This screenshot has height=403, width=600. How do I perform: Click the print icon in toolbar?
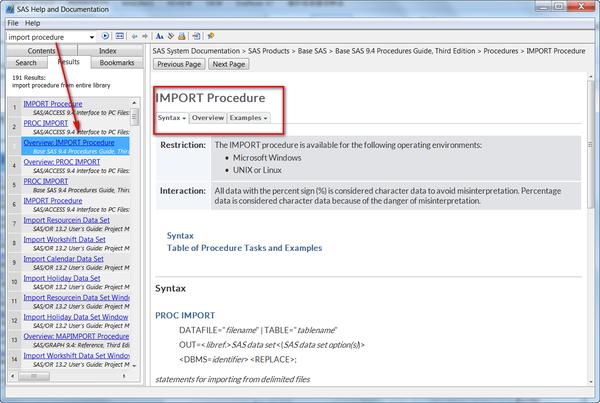[182, 36]
